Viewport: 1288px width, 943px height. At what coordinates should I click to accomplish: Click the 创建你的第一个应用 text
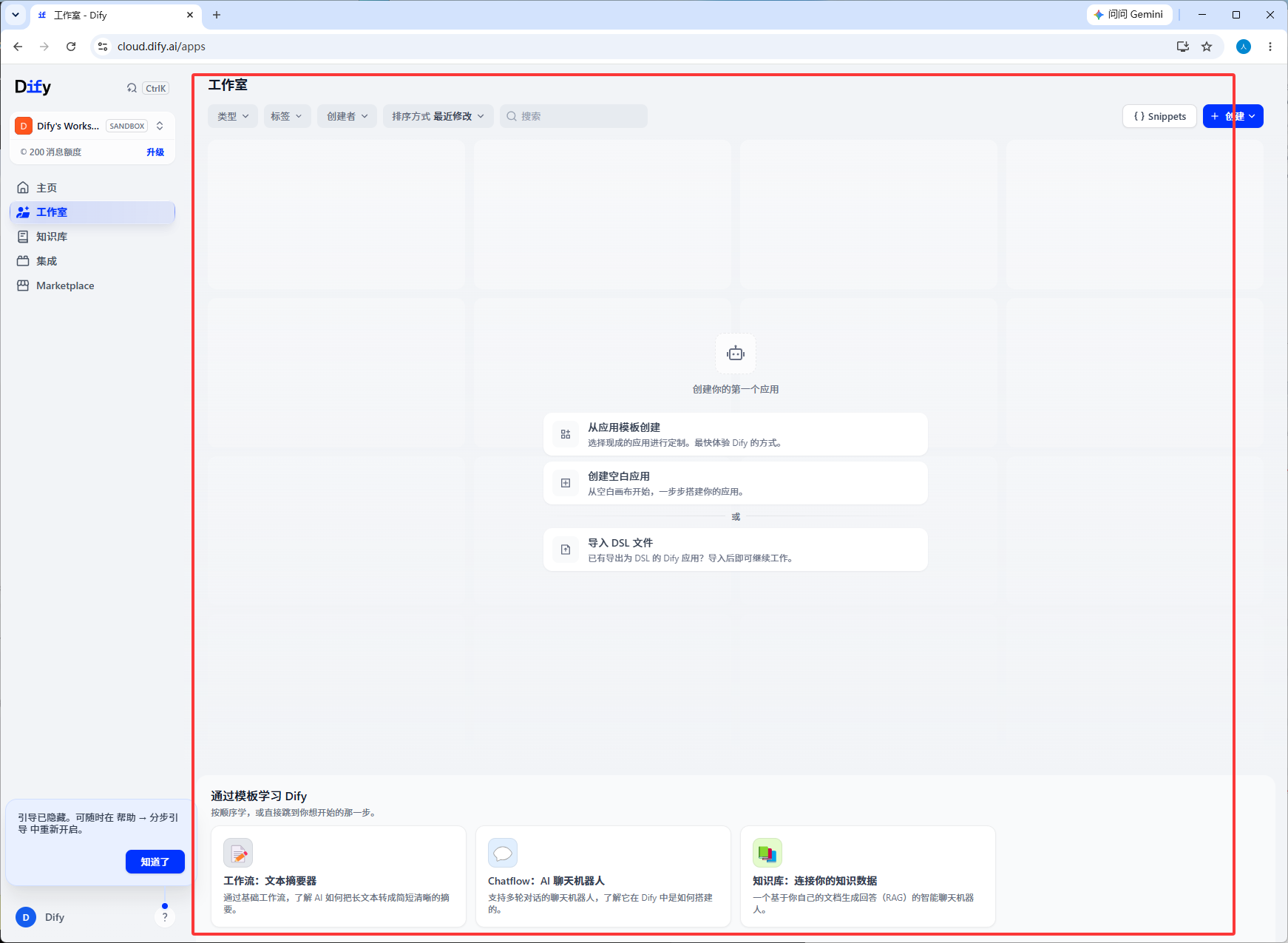736,389
